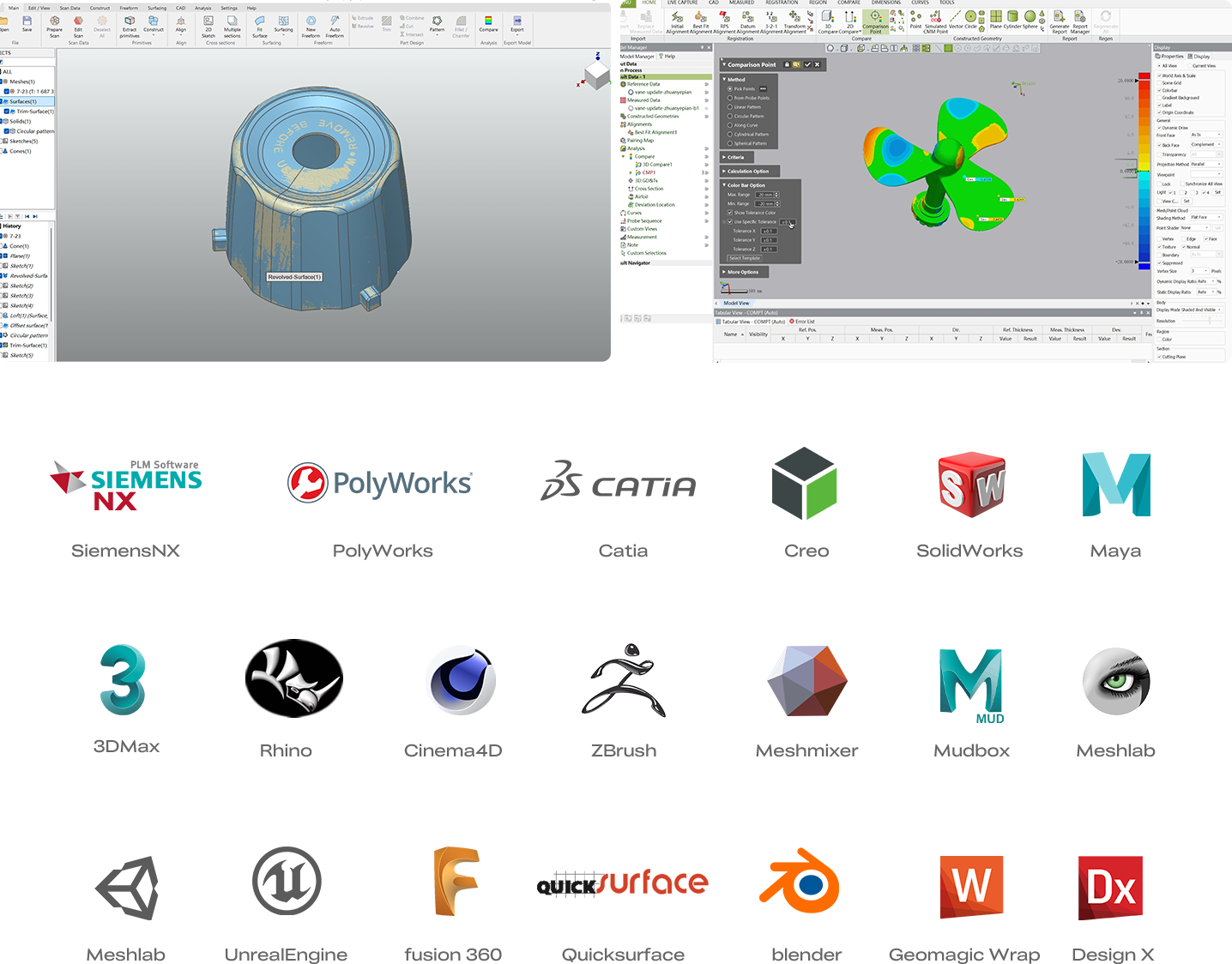Open the Shading Method dropdown
The width and height of the screenshot is (1232, 964).
[x=1205, y=218]
